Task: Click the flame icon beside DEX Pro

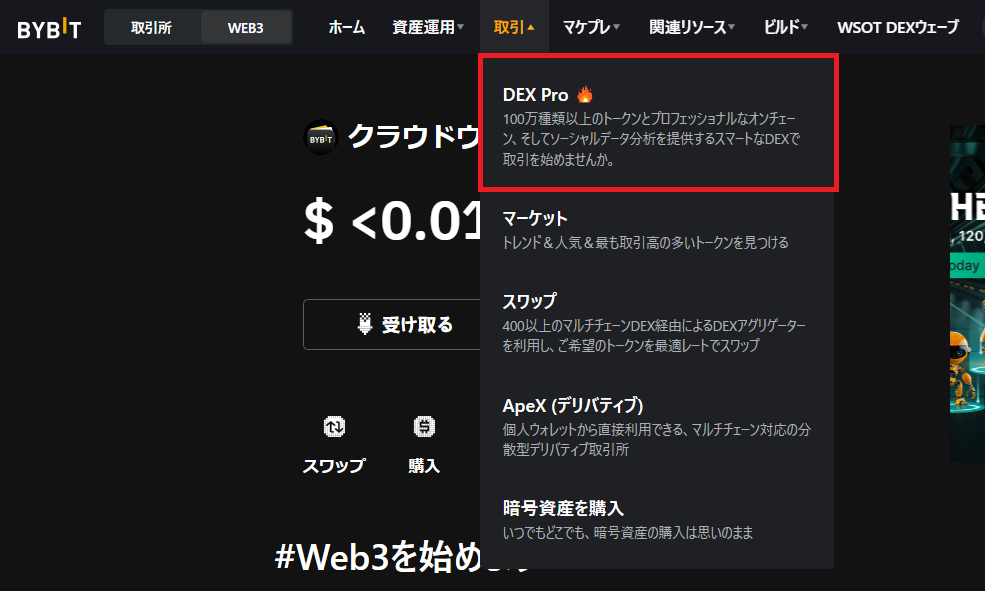Action: 585,94
